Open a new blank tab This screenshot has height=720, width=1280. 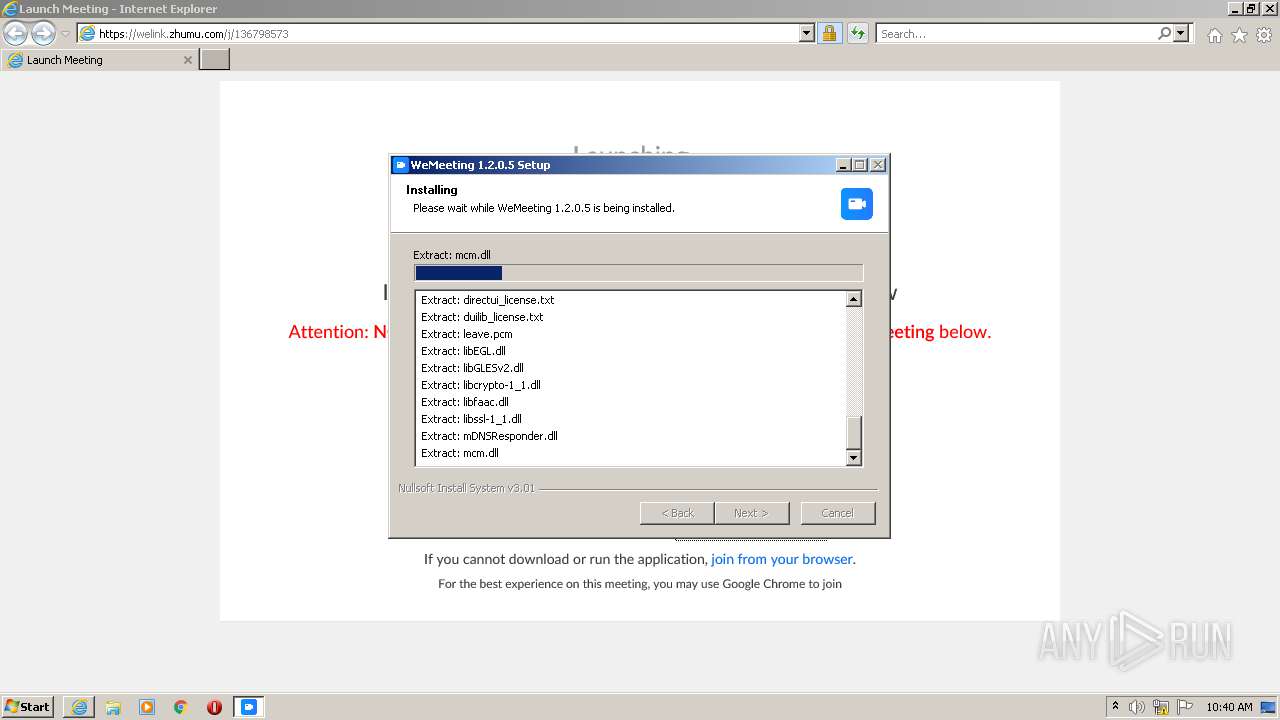coord(215,60)
